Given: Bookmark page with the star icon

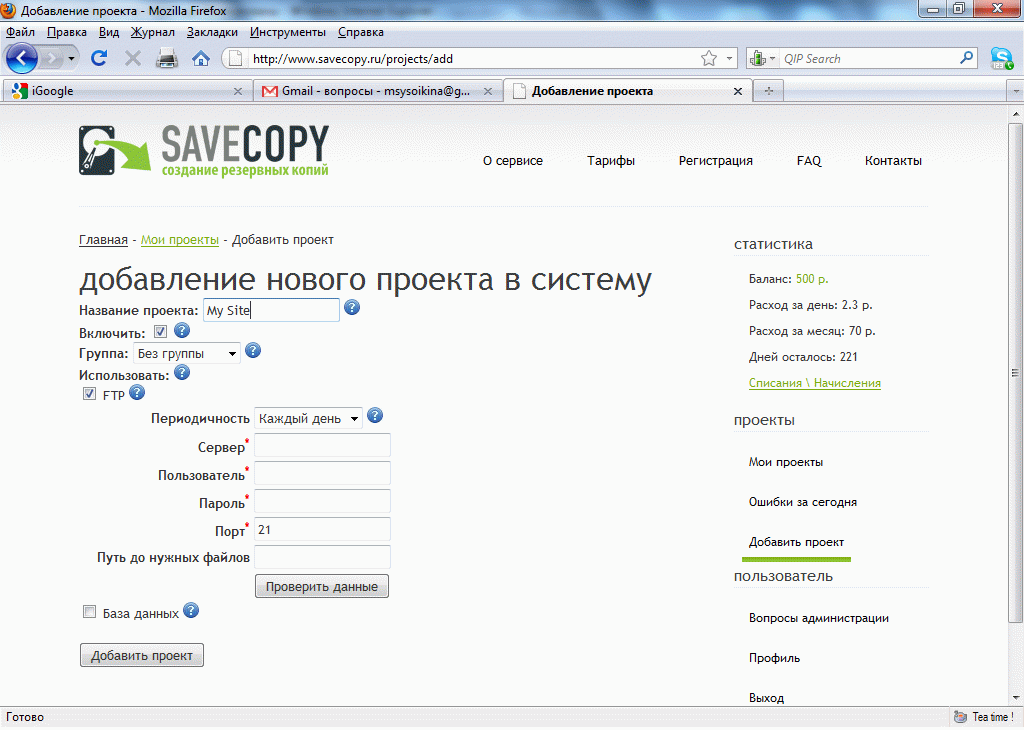Looking at the screenshot, I should (x=709, y=59).
